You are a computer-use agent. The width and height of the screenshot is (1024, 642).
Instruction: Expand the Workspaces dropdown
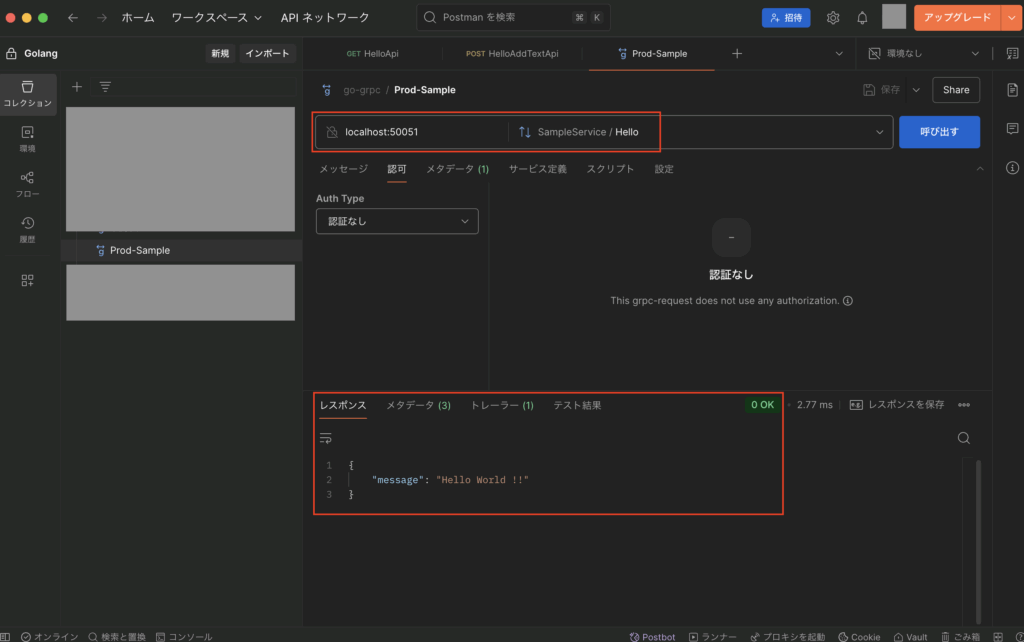tap(216, 18)
